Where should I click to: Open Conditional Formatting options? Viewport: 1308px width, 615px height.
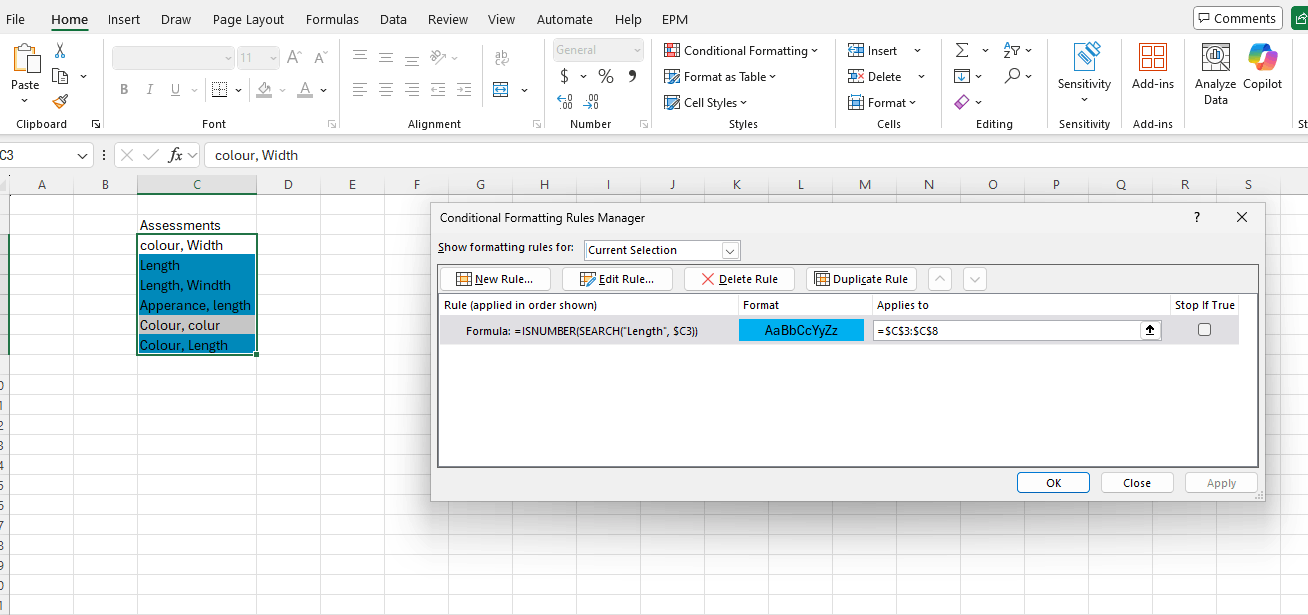741,50
